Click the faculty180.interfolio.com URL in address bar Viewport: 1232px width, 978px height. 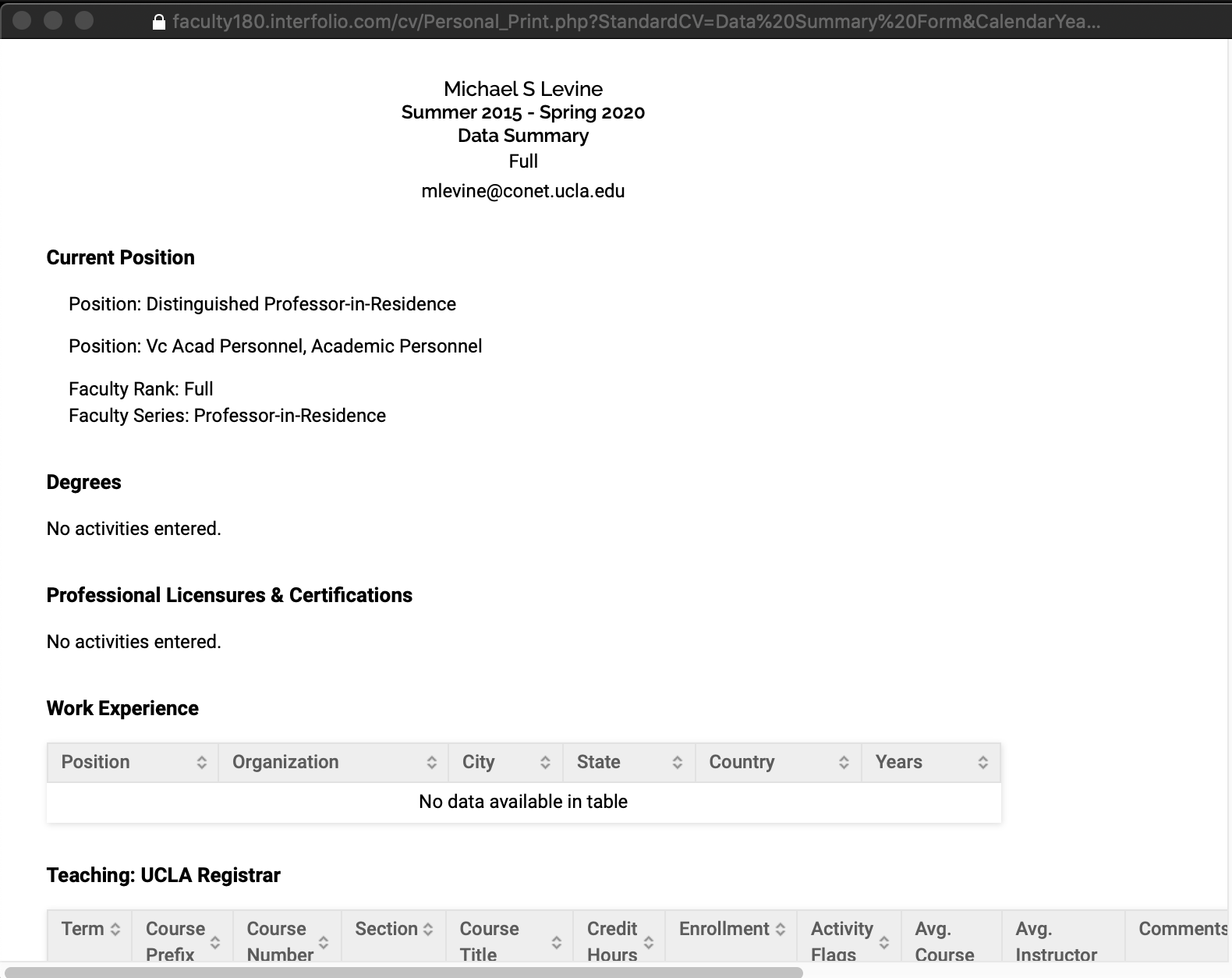pos(635,22)
